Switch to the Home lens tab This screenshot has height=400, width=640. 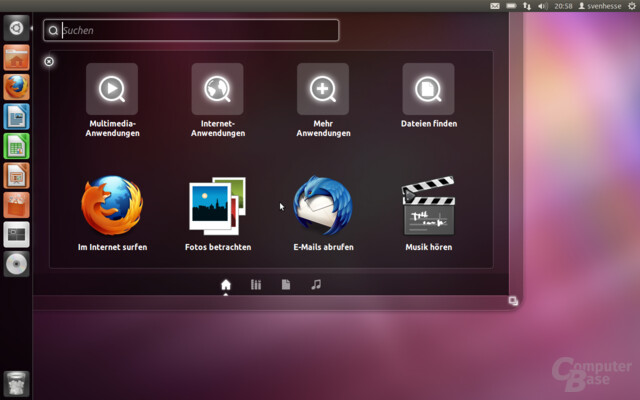click(x=226, y=284)
